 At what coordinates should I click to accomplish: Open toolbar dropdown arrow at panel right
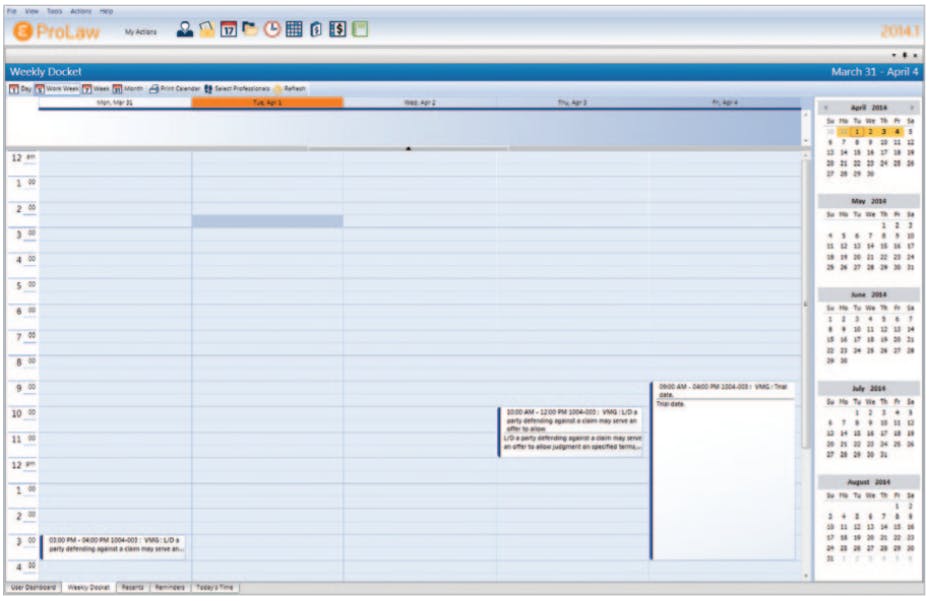(x=894, y=55)
